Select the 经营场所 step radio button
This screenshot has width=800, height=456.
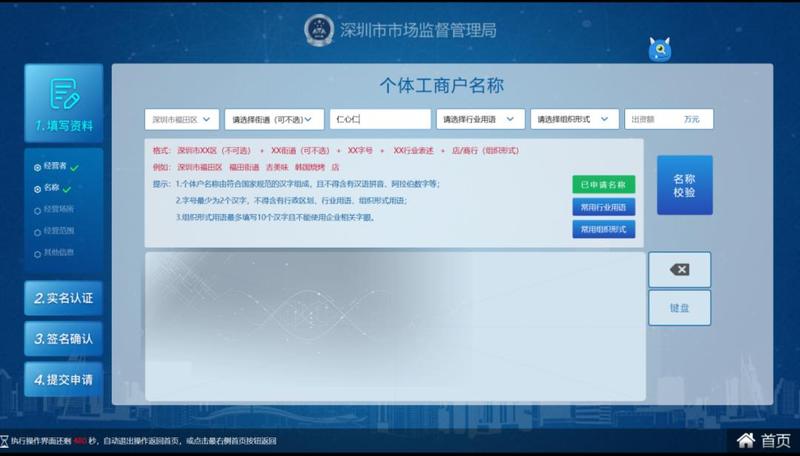[x=37, y=210]
